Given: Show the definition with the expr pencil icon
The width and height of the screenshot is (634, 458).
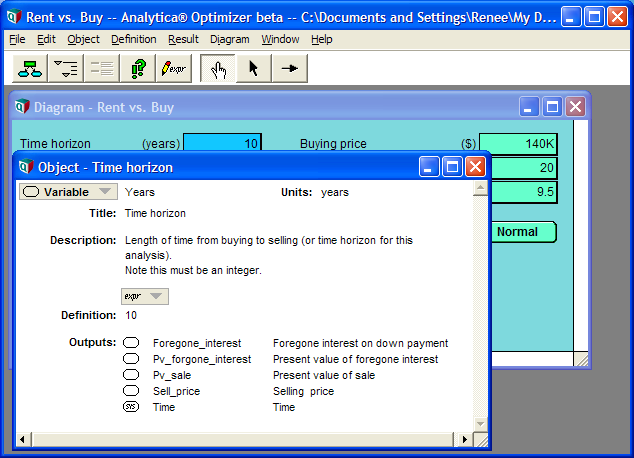Looking at the screenshot, I should [174, 68].
